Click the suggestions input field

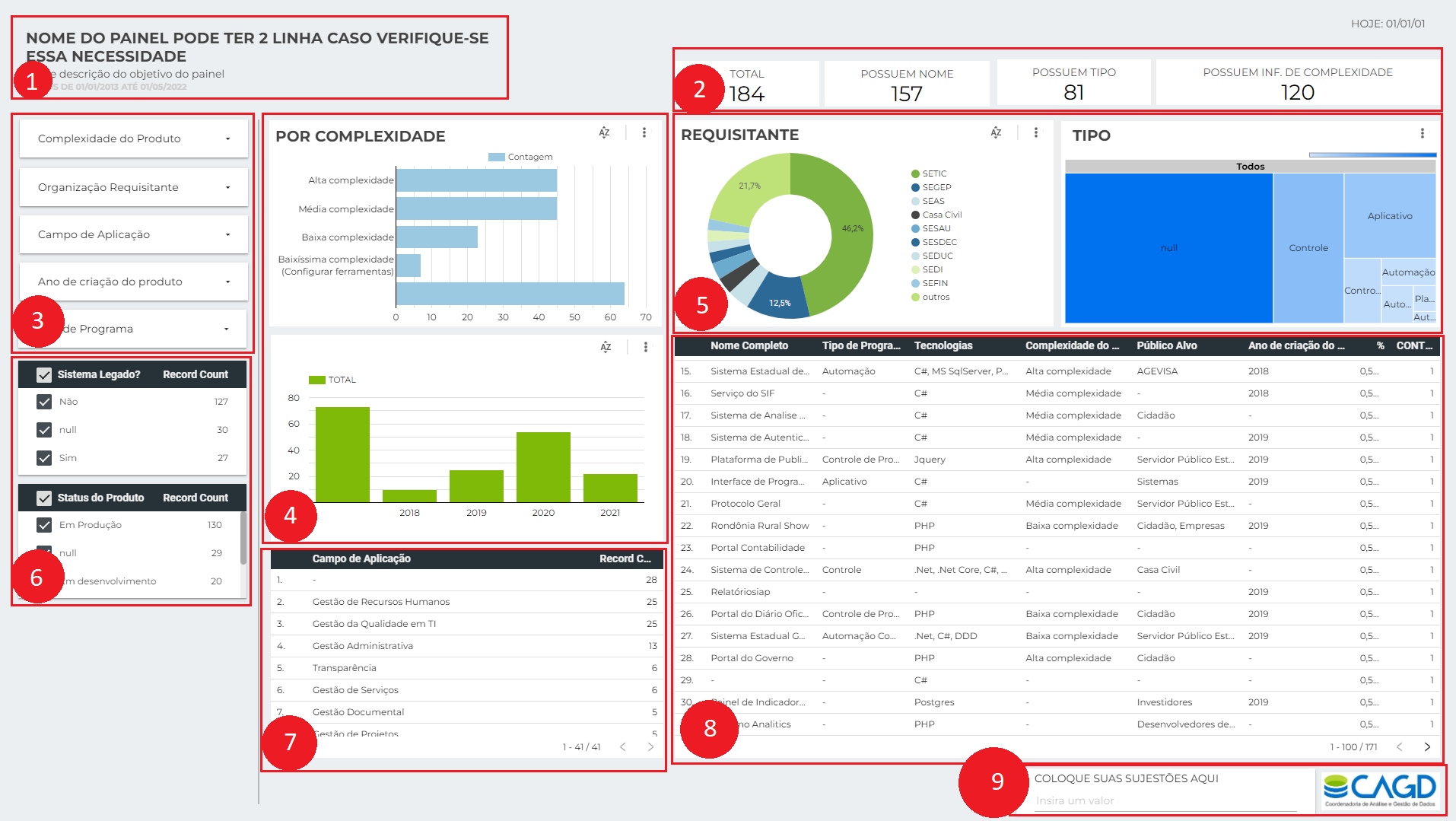(x=1165, y=800)
